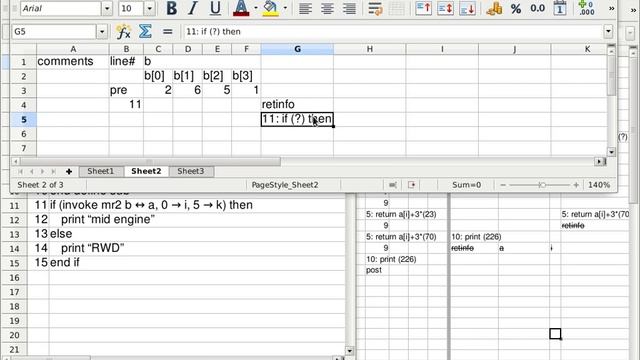Select the 'line#' cell

coord(126,61)
